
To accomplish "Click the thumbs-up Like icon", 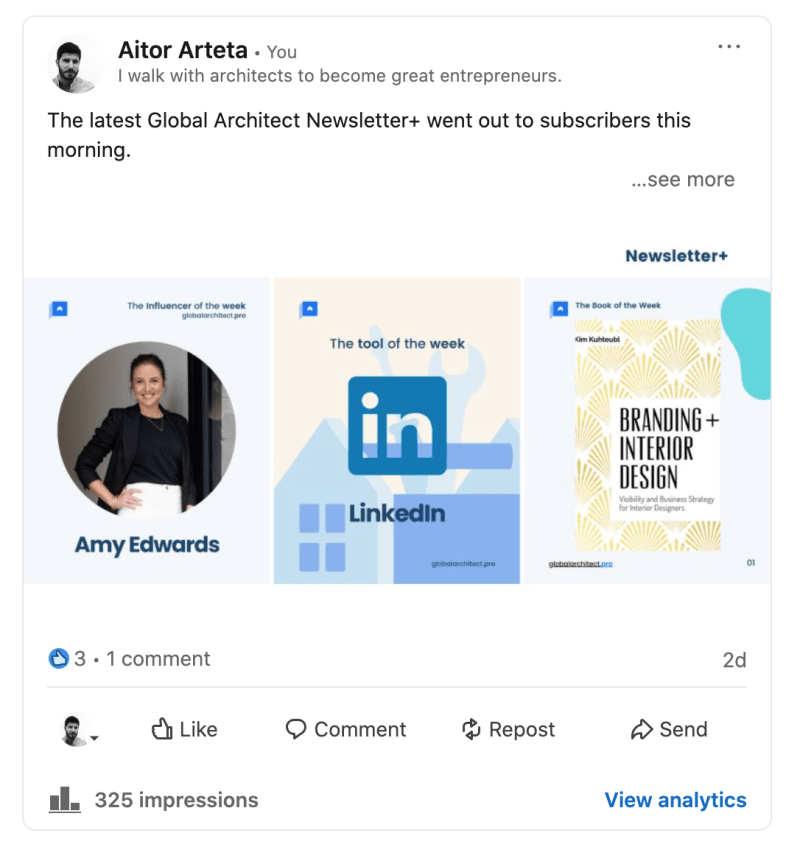I will pyautogui.click(x=162, y=729).
